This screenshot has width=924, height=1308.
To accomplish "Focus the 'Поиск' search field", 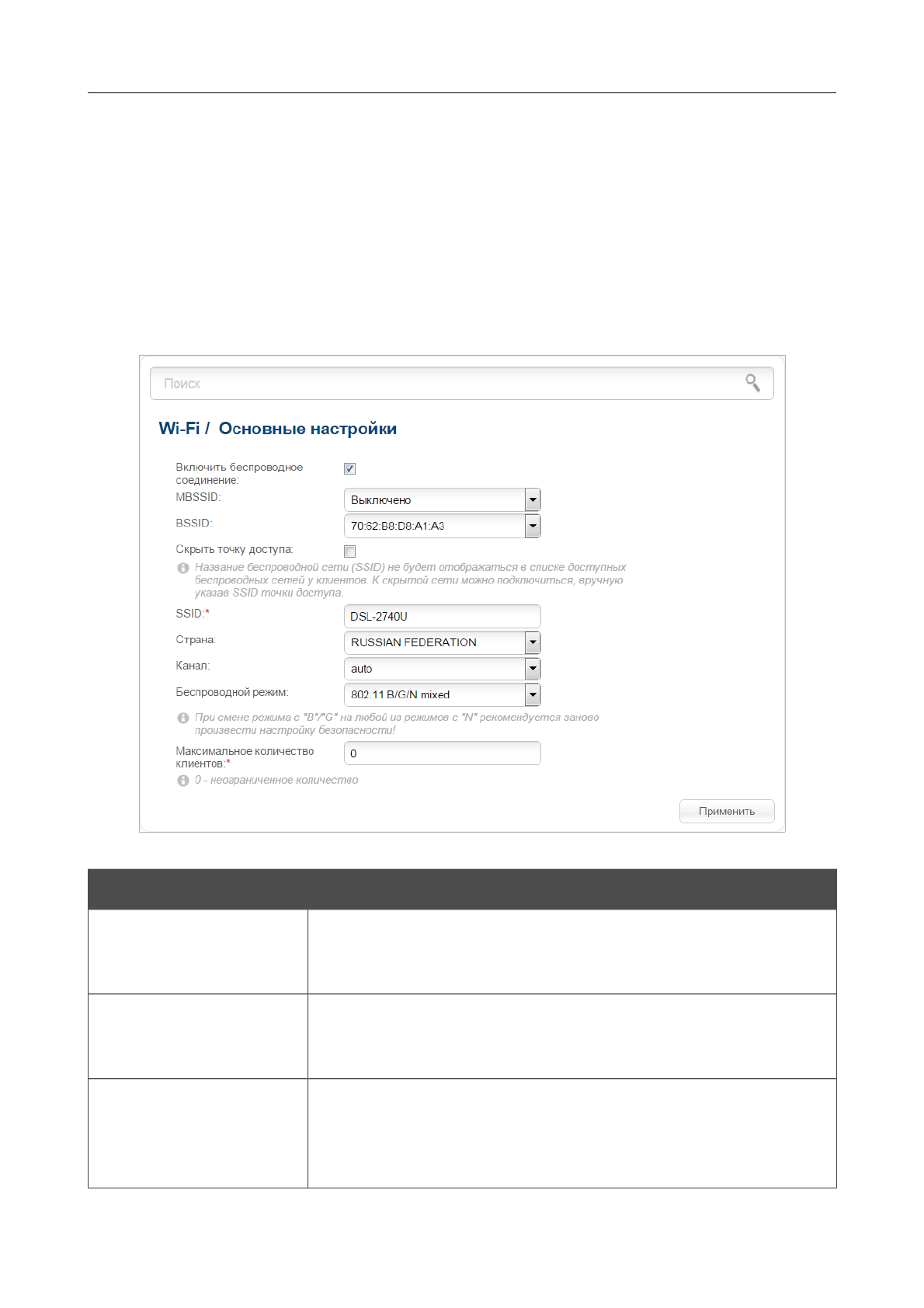I will click(450, 384).
